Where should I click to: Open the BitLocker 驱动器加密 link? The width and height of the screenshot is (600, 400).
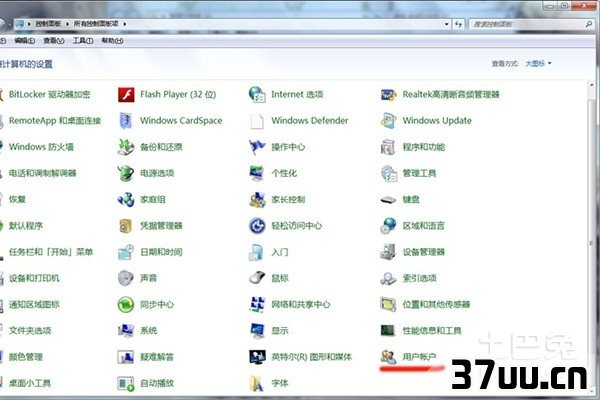coord(49,95)
